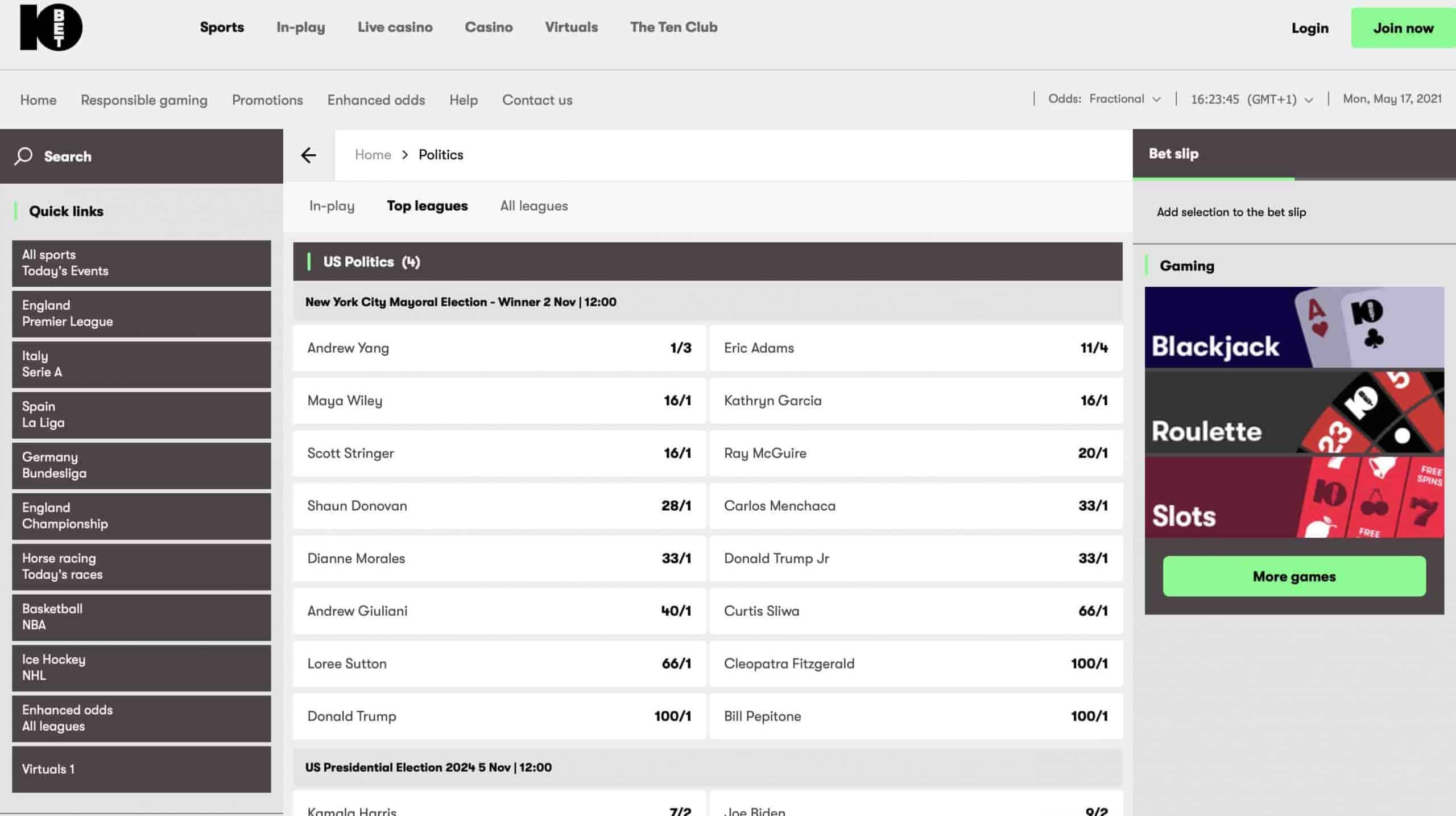This screenshot has height=816, width=1456.
Task: Open the Sports navigation menu
Action: (x=222, y=27)
